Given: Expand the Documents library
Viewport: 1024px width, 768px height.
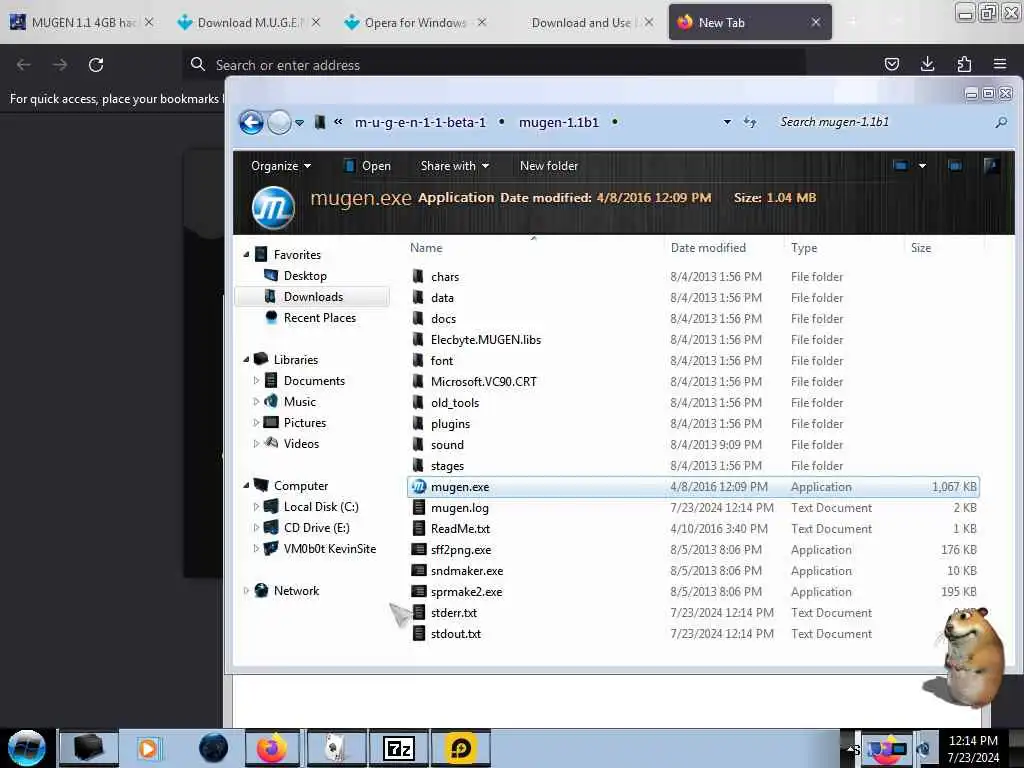Looking at the screenshot, I should click(256, 380).
